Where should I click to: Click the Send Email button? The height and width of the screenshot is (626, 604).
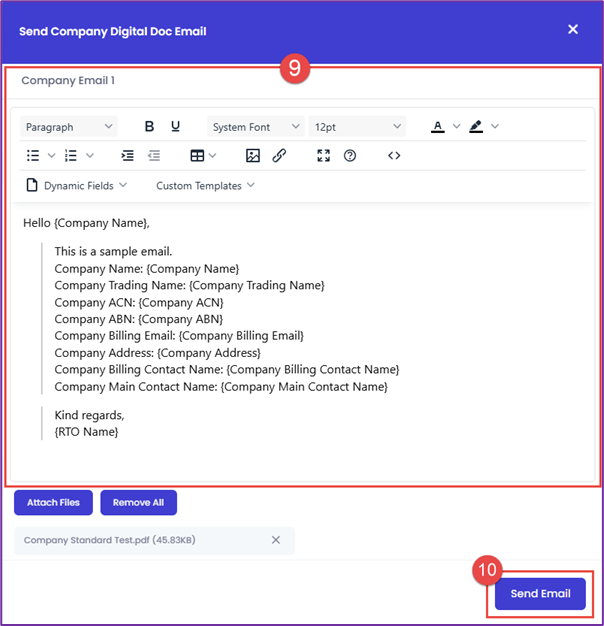point(540,593)
